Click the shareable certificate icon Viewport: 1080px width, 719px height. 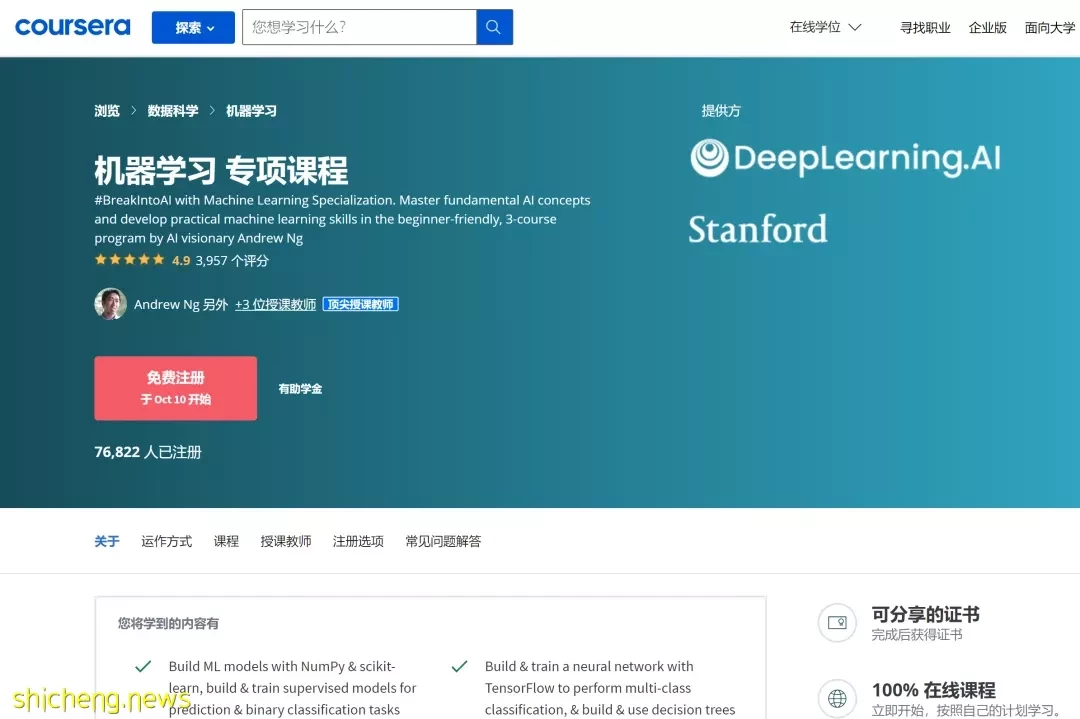point(837,623)
